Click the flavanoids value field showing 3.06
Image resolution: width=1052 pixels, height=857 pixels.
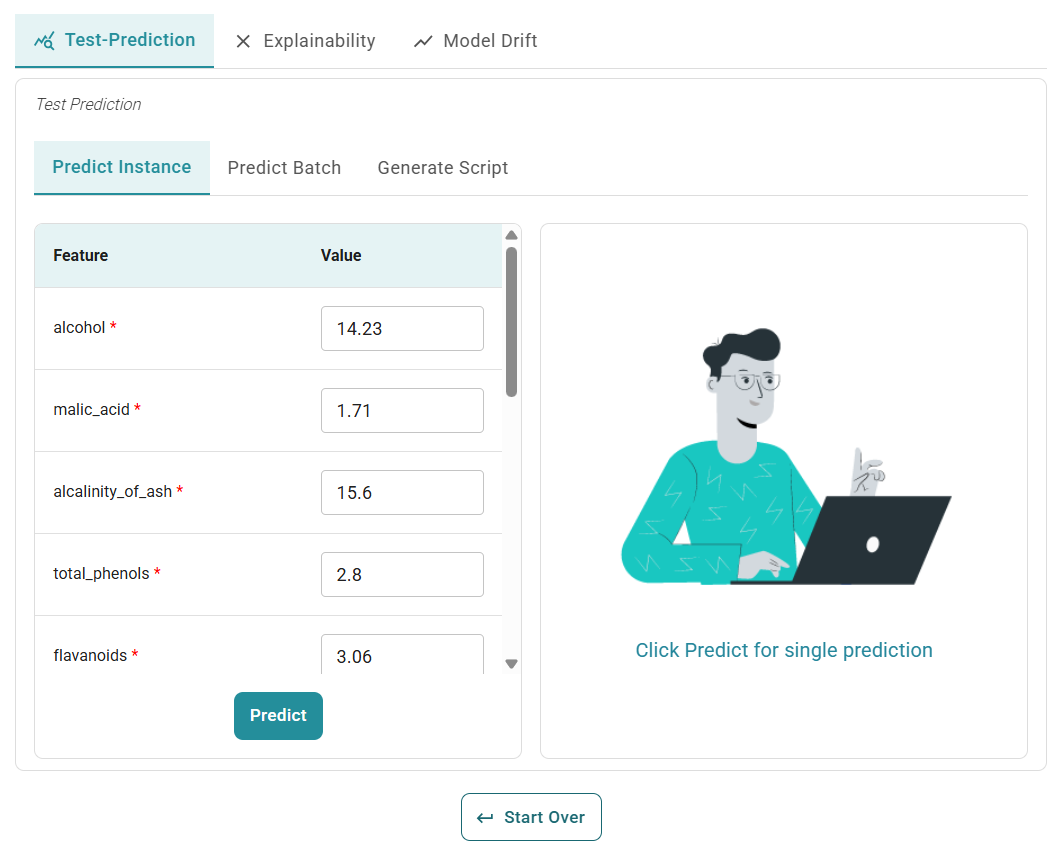click(x=402, y=655)
